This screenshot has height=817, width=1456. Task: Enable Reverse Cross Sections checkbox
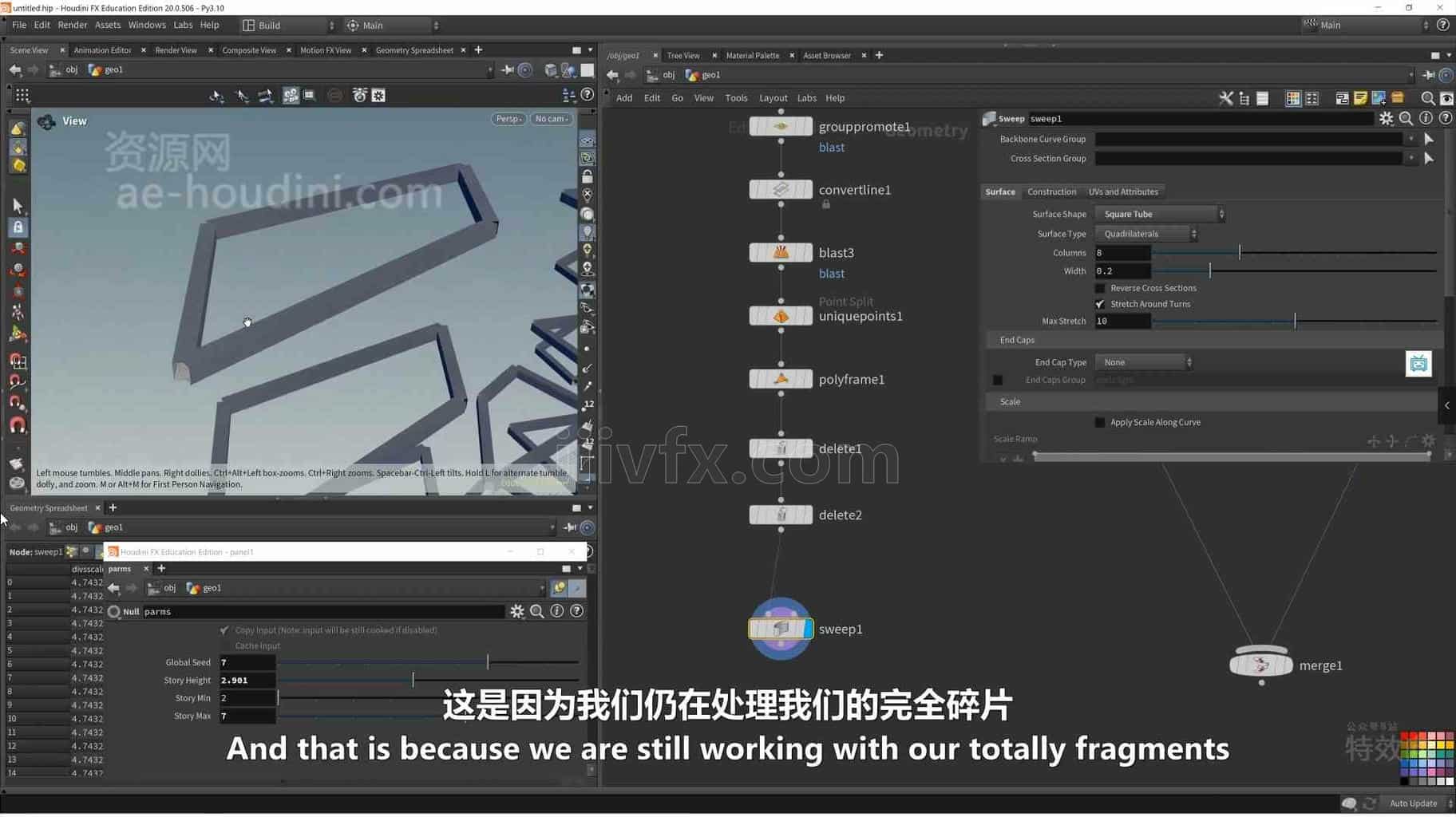(1100, 288)
